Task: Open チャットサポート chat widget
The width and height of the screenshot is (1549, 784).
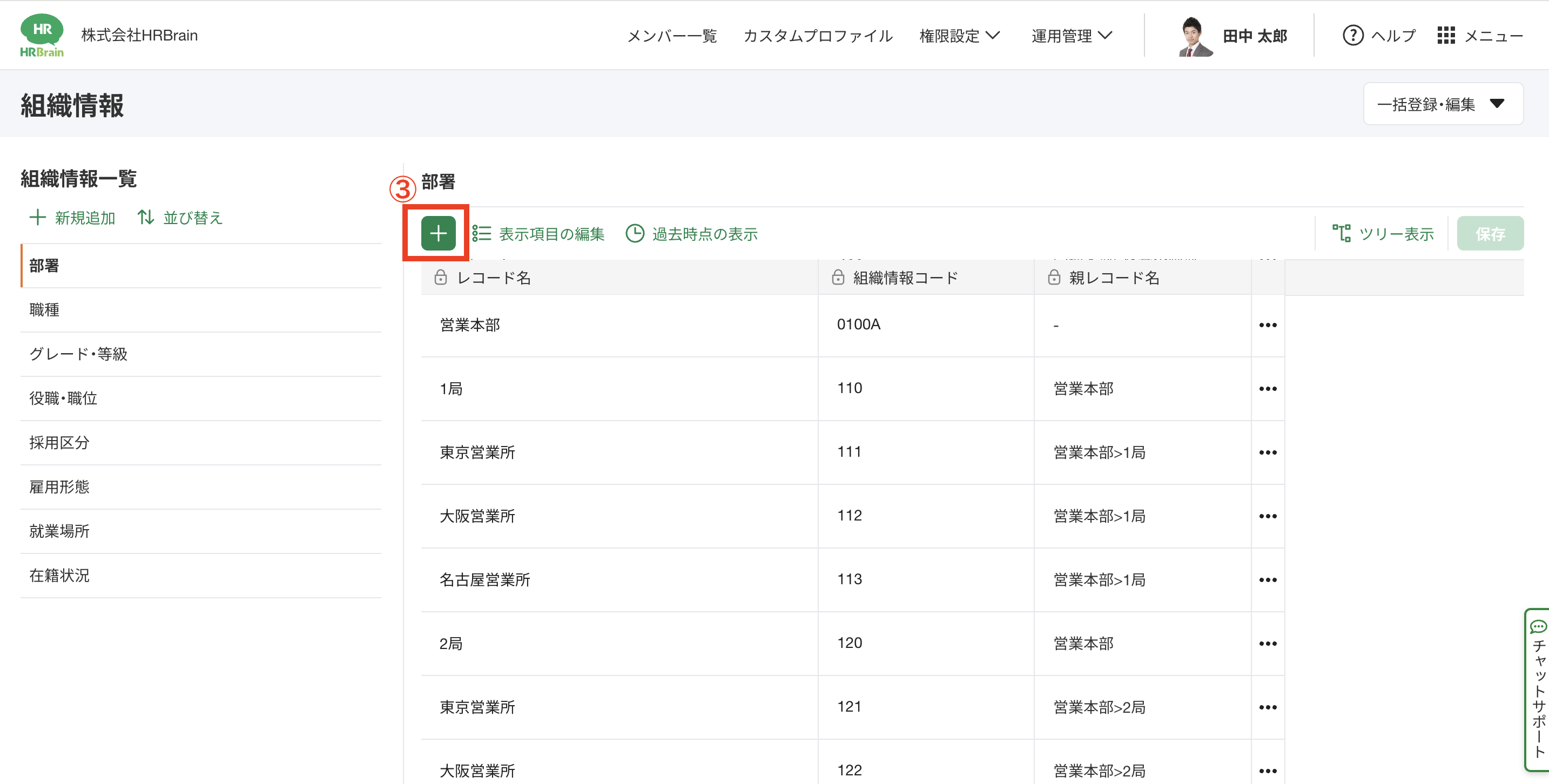Action: pos(1538,690)
